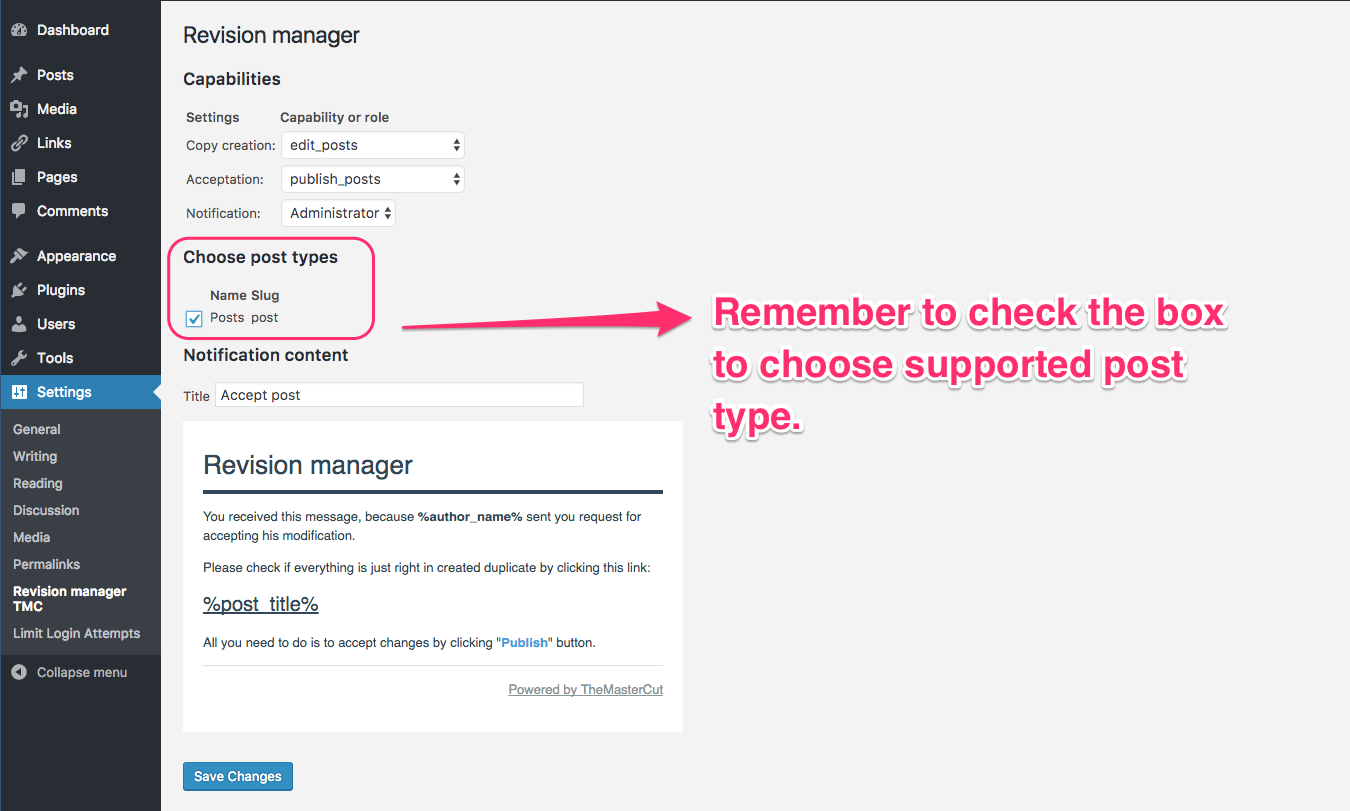Click the Links chain icon
Viewport: 1350px width, 811px height.
[x=19, y=143]
